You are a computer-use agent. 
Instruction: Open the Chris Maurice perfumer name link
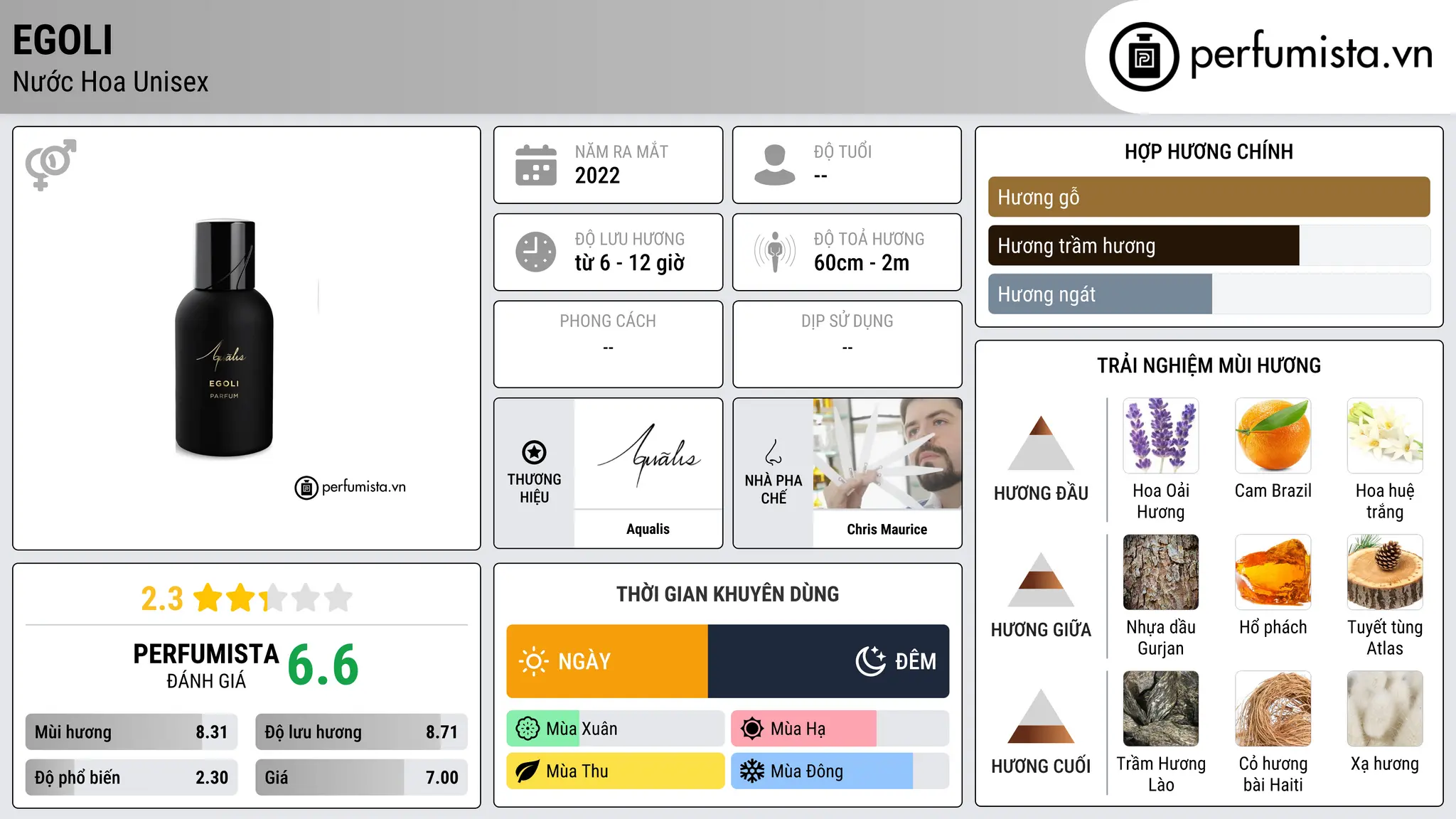[887, 529]
